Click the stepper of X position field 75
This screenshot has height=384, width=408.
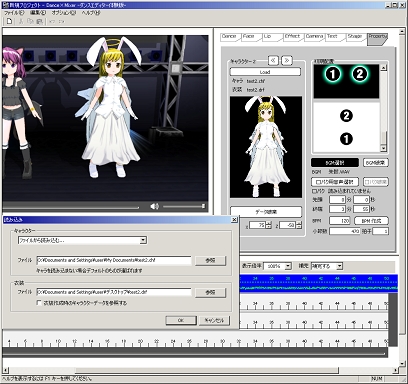pyautogui.click(x=269, y=225)
